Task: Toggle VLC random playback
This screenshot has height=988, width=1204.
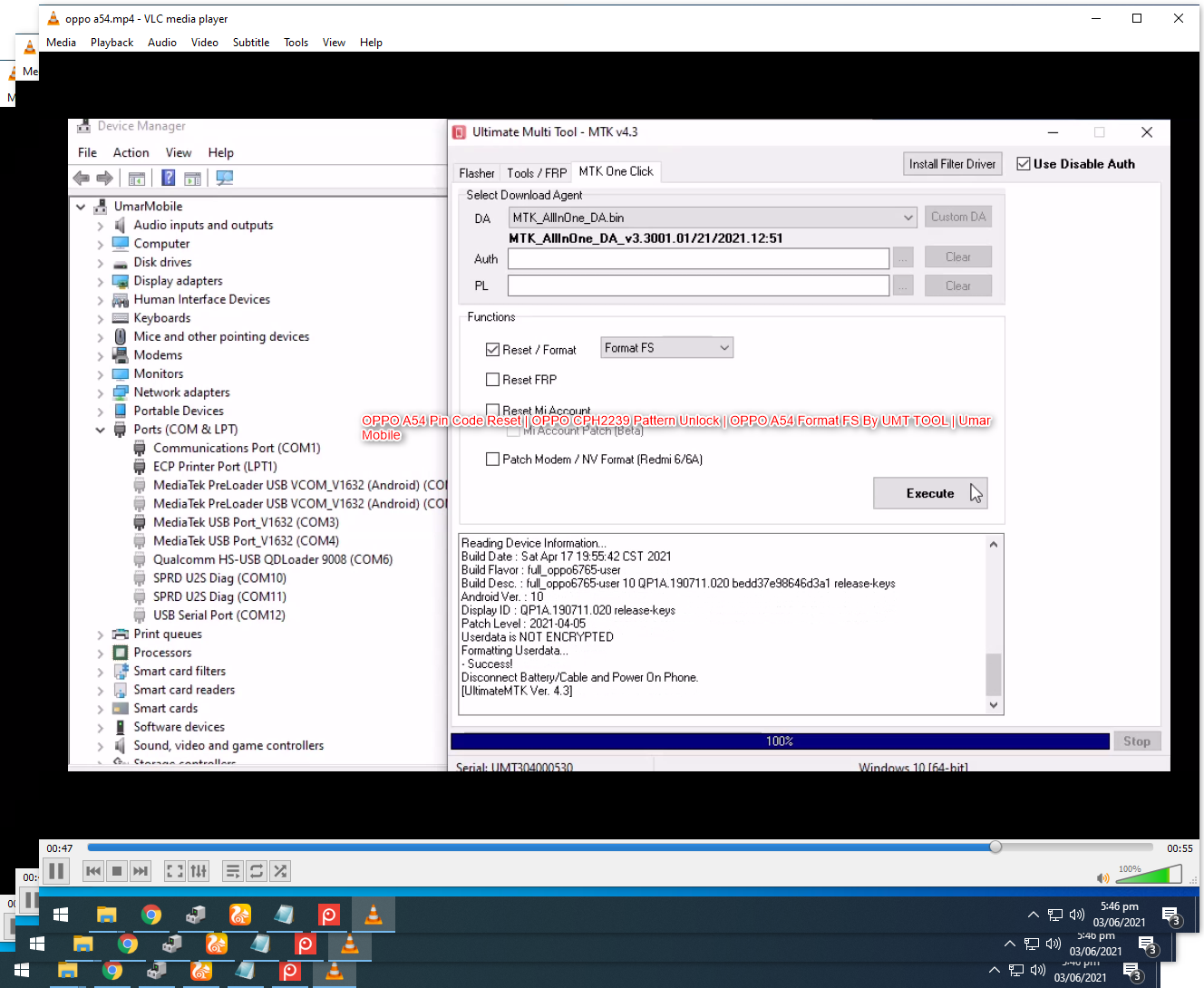Action: click(x=280, y=871)
